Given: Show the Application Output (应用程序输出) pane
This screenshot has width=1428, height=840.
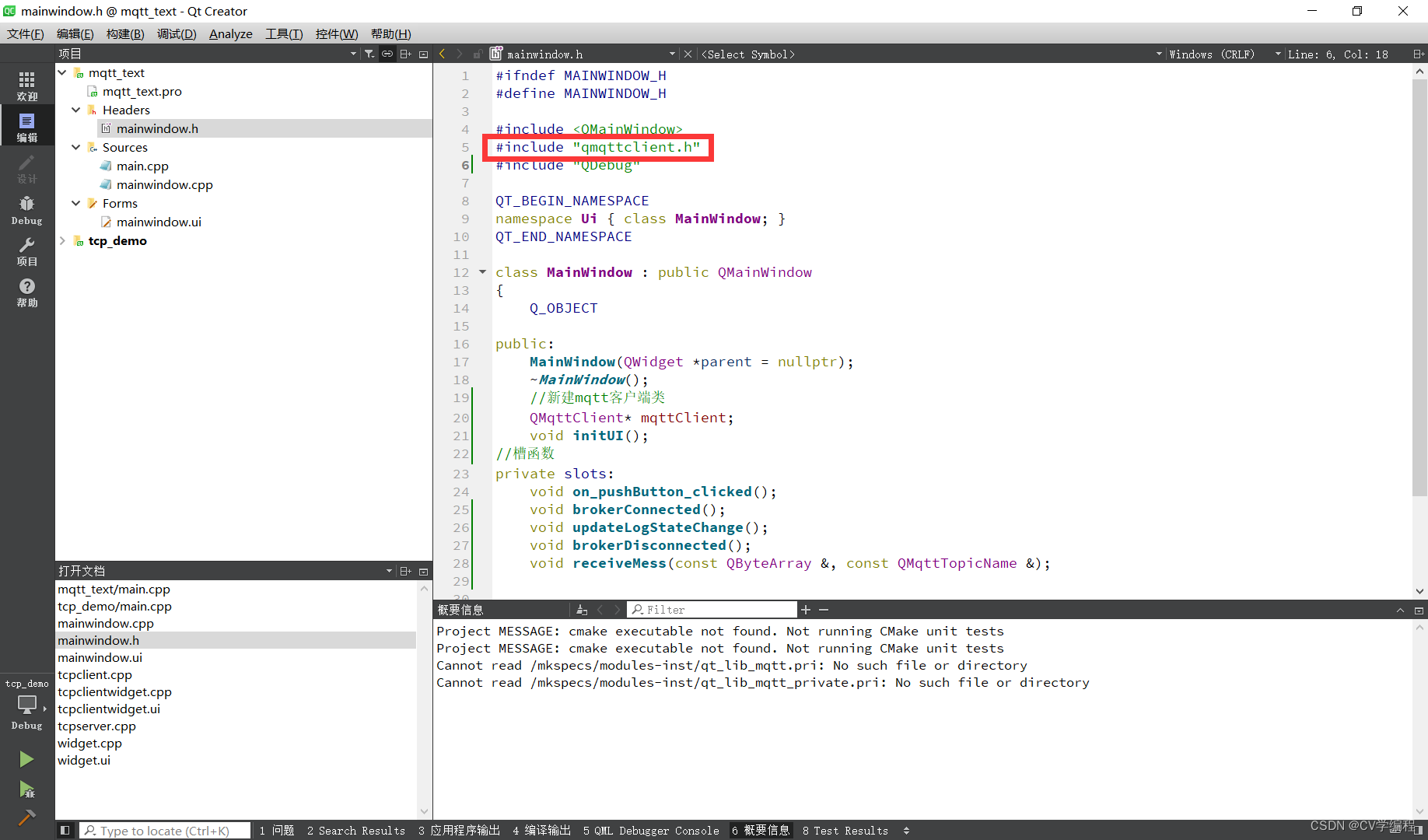Looking at the screenshot, I should [x=460, y=831].
